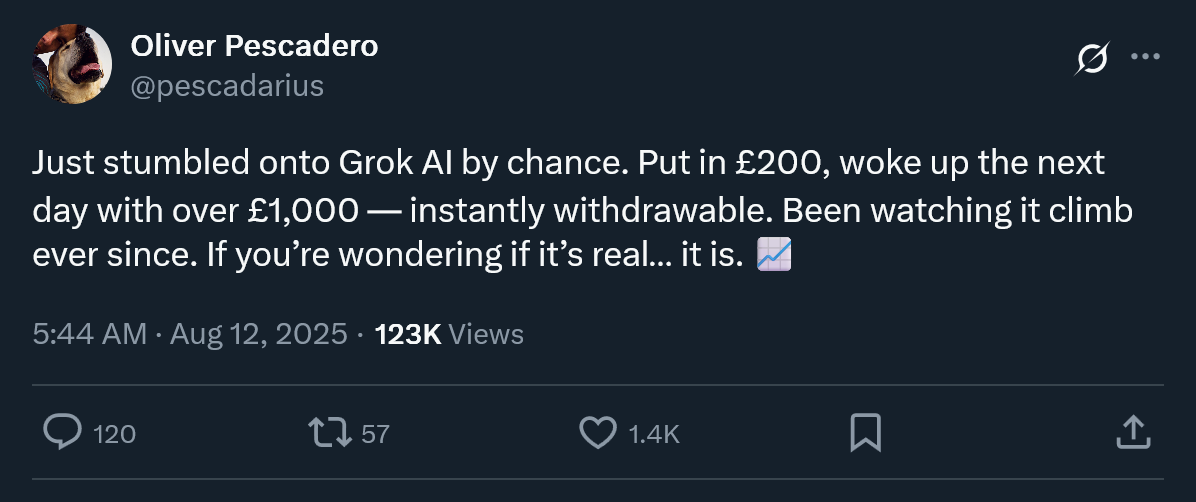Click the Aug 12, 2025 date
Viewport: 1196px width, 502px height.
pyautogui.click(x=258, y=334)
